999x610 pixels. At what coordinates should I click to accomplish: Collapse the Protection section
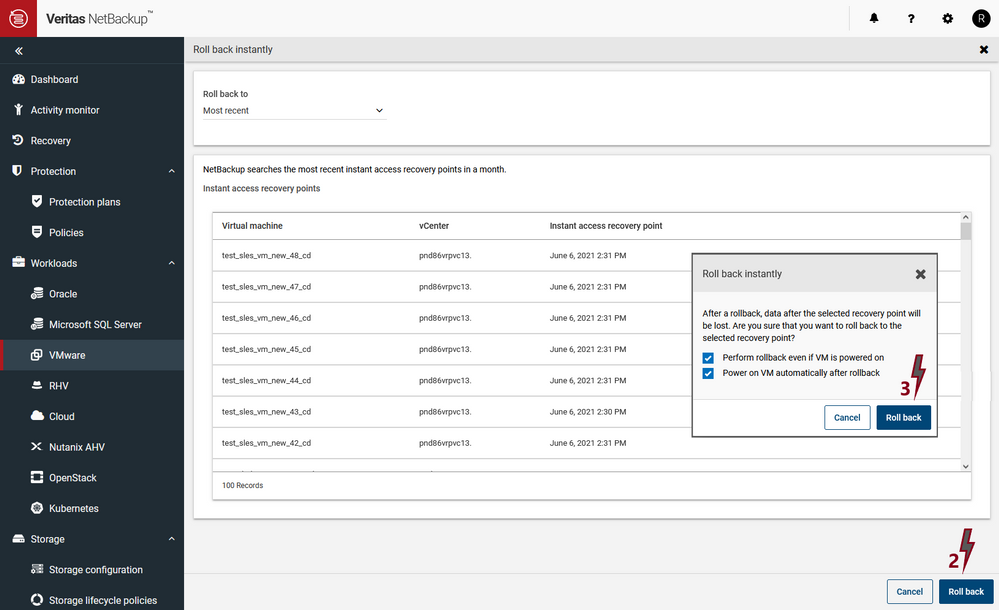[171, 172]
